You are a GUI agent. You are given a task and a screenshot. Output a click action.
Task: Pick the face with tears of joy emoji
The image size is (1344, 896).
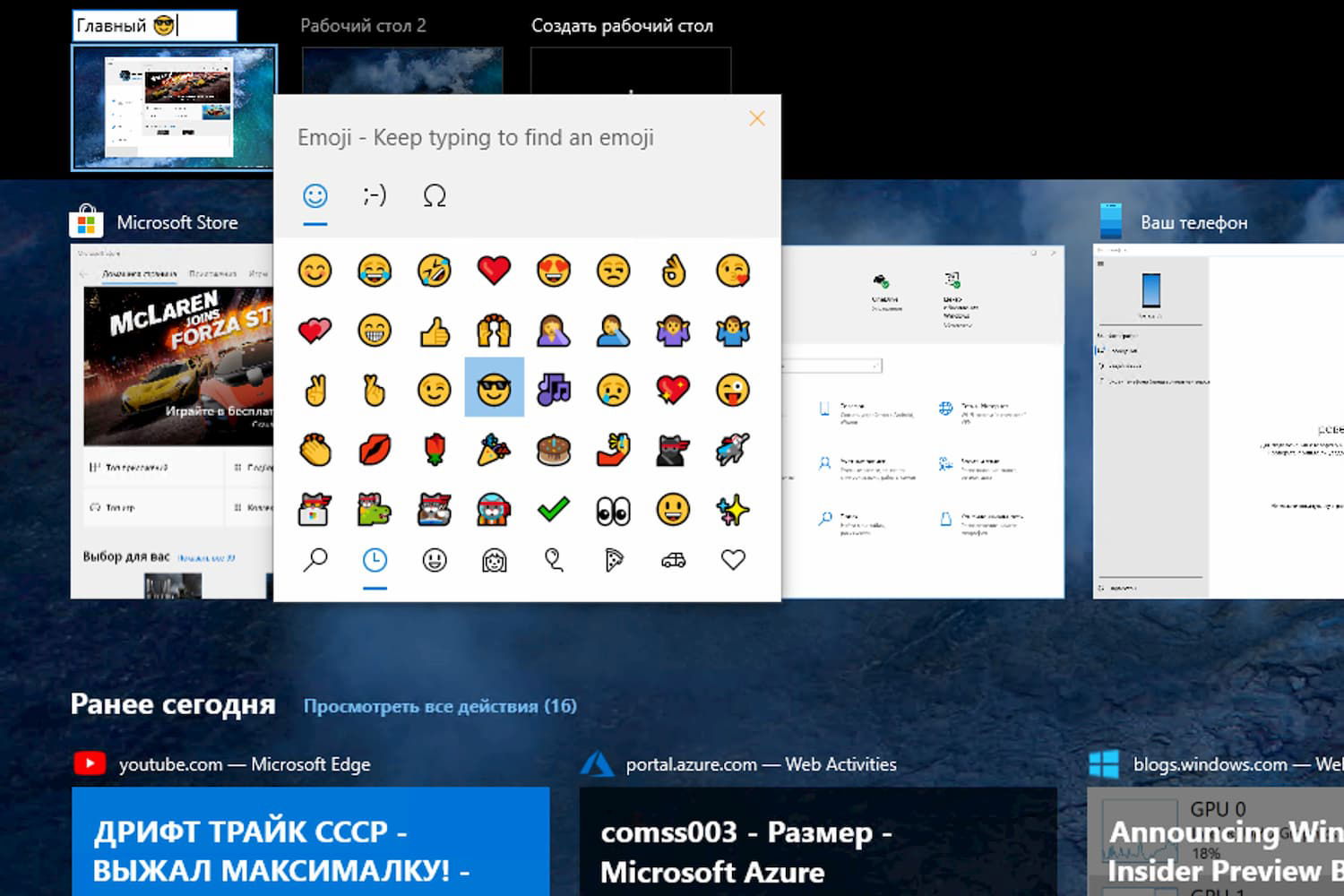pyautogui.click(x=375, y=271)
